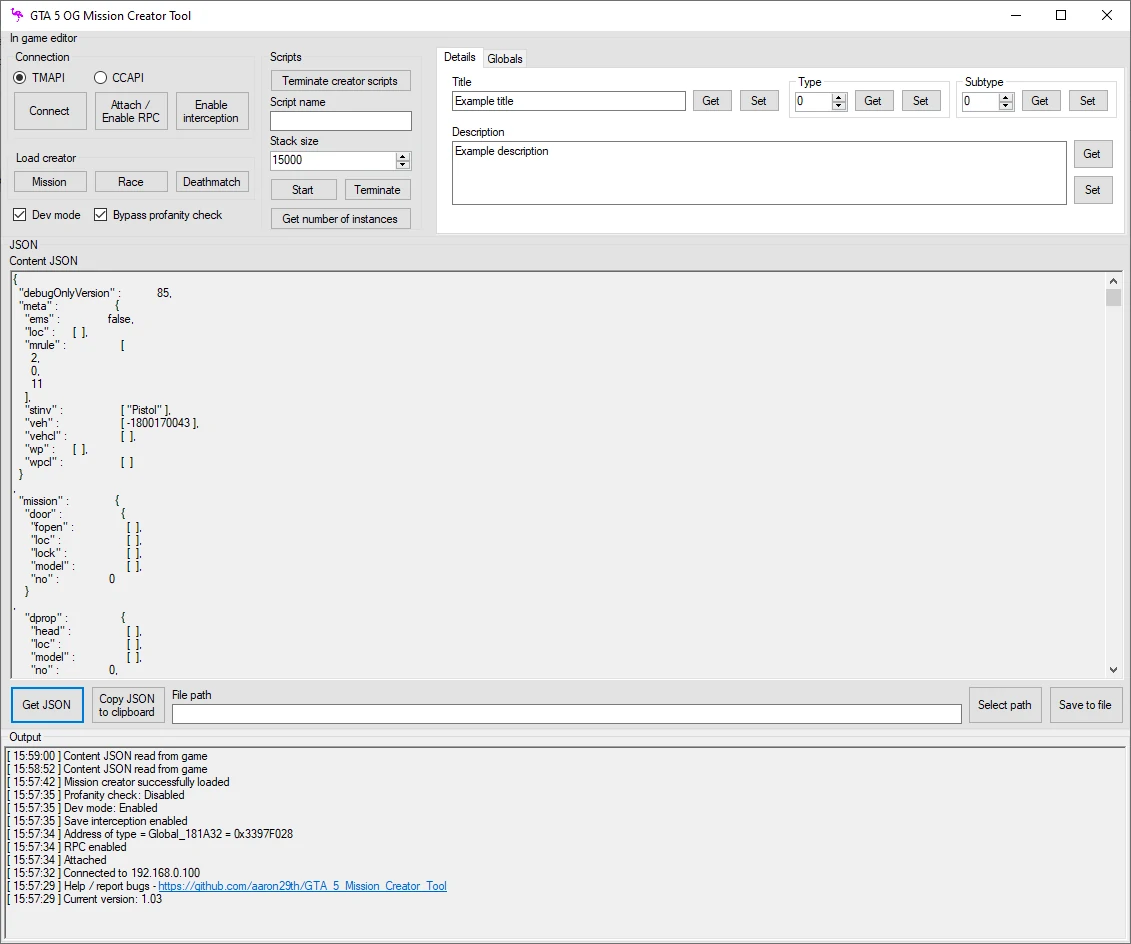Load the Mission creator
Viewport: 1131px width, 944px height.
[50, 182]
